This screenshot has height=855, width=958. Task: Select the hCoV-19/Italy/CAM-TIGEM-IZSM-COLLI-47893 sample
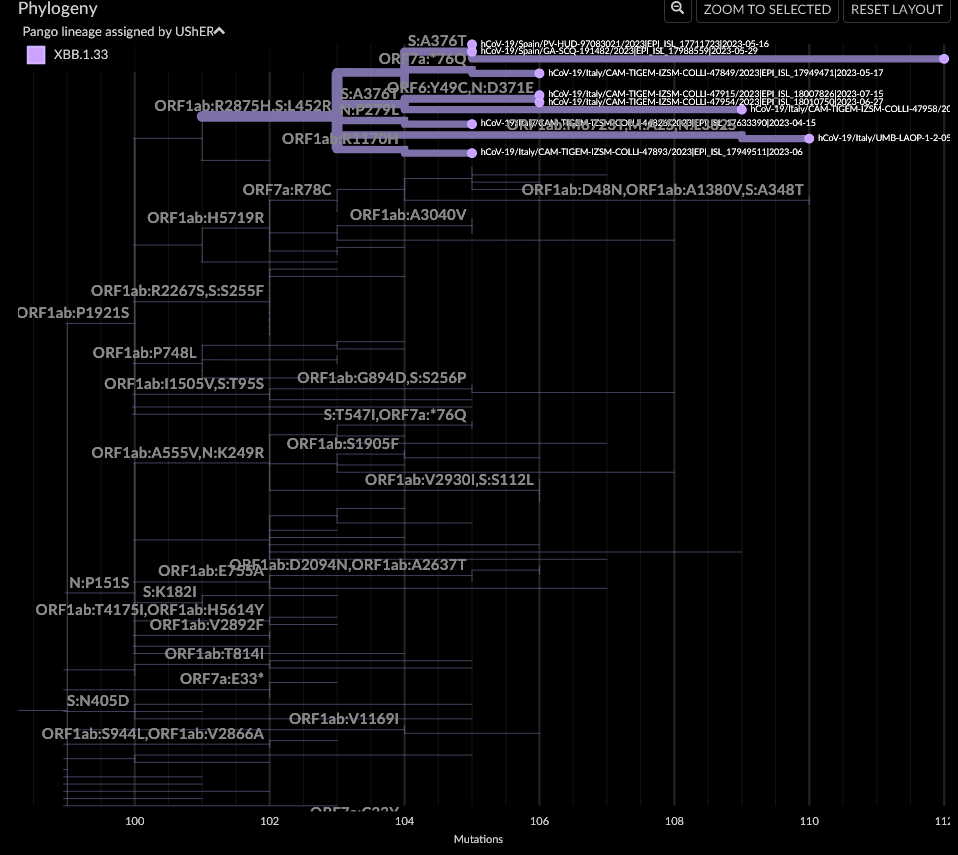471,153
